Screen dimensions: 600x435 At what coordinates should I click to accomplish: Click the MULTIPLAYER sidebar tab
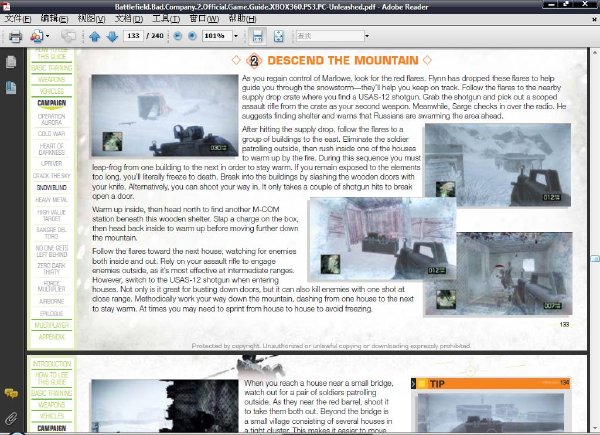52,325
